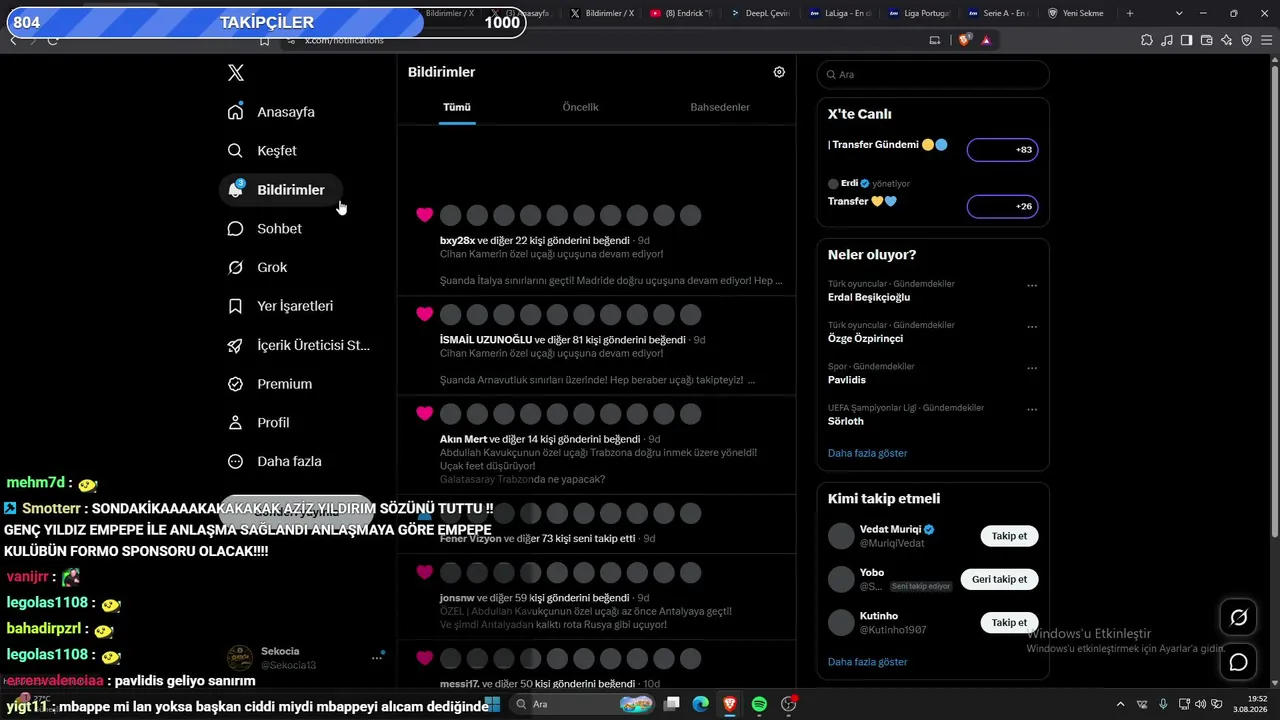Switch to the Serie A browser tab
This screenshot has height=720, width=1280.
[x=999, y=13]
